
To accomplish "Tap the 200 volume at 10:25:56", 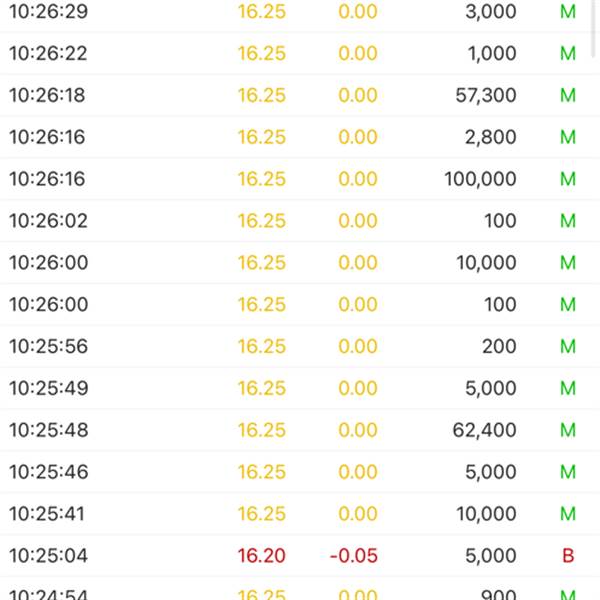I will point(499,347).
